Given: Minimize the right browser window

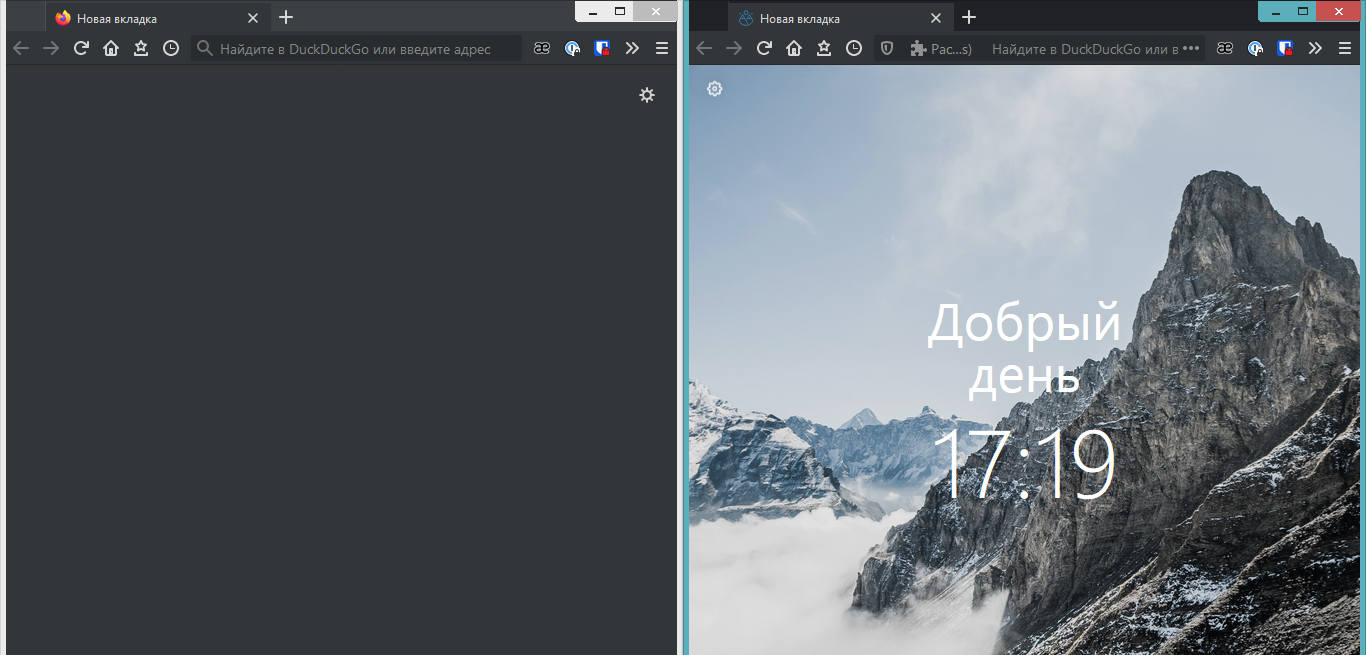Looking at the screenshot, I should point(1275,11).
